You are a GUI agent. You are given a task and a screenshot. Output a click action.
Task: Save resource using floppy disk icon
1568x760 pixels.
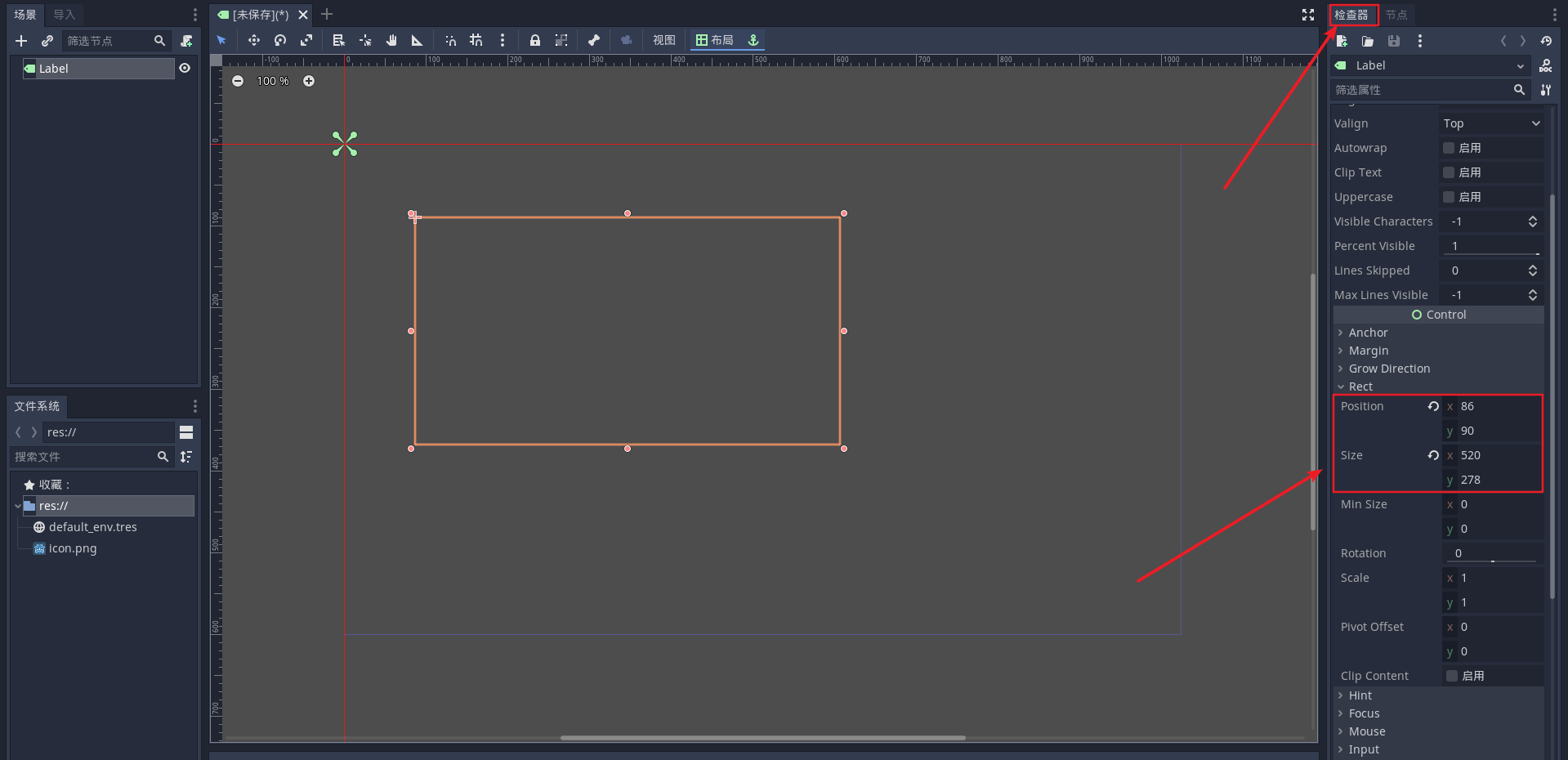1394,41
